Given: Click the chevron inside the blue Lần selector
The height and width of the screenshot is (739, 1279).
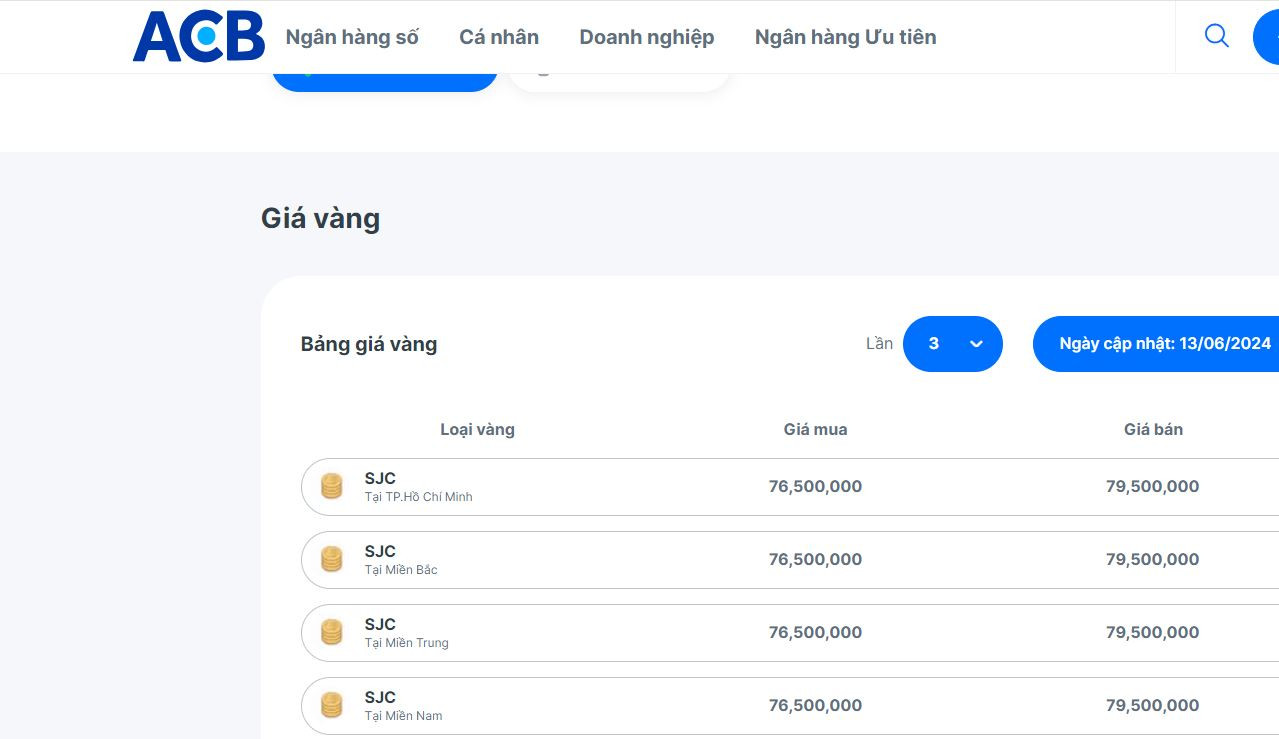Looking at the screenshot, I should point(975,344).
